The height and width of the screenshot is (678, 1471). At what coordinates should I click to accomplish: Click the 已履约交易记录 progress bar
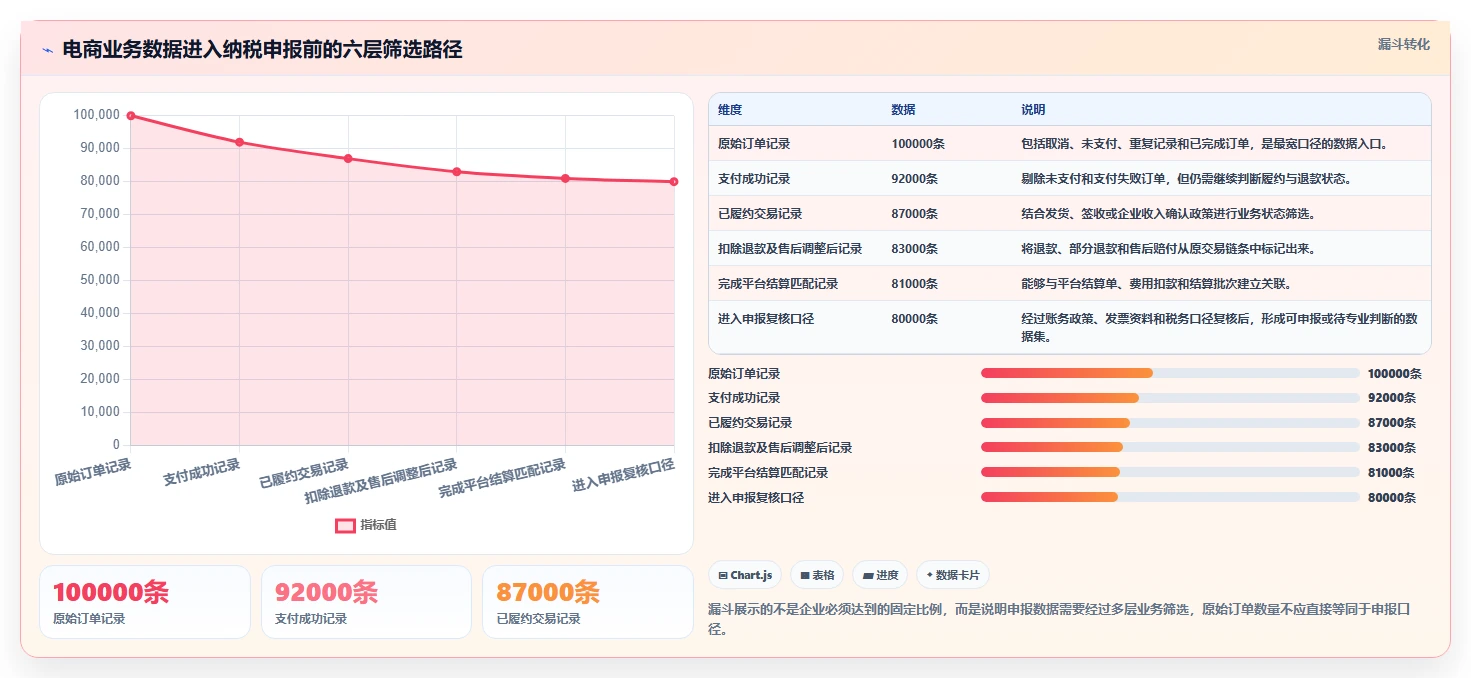point(1170,423)
